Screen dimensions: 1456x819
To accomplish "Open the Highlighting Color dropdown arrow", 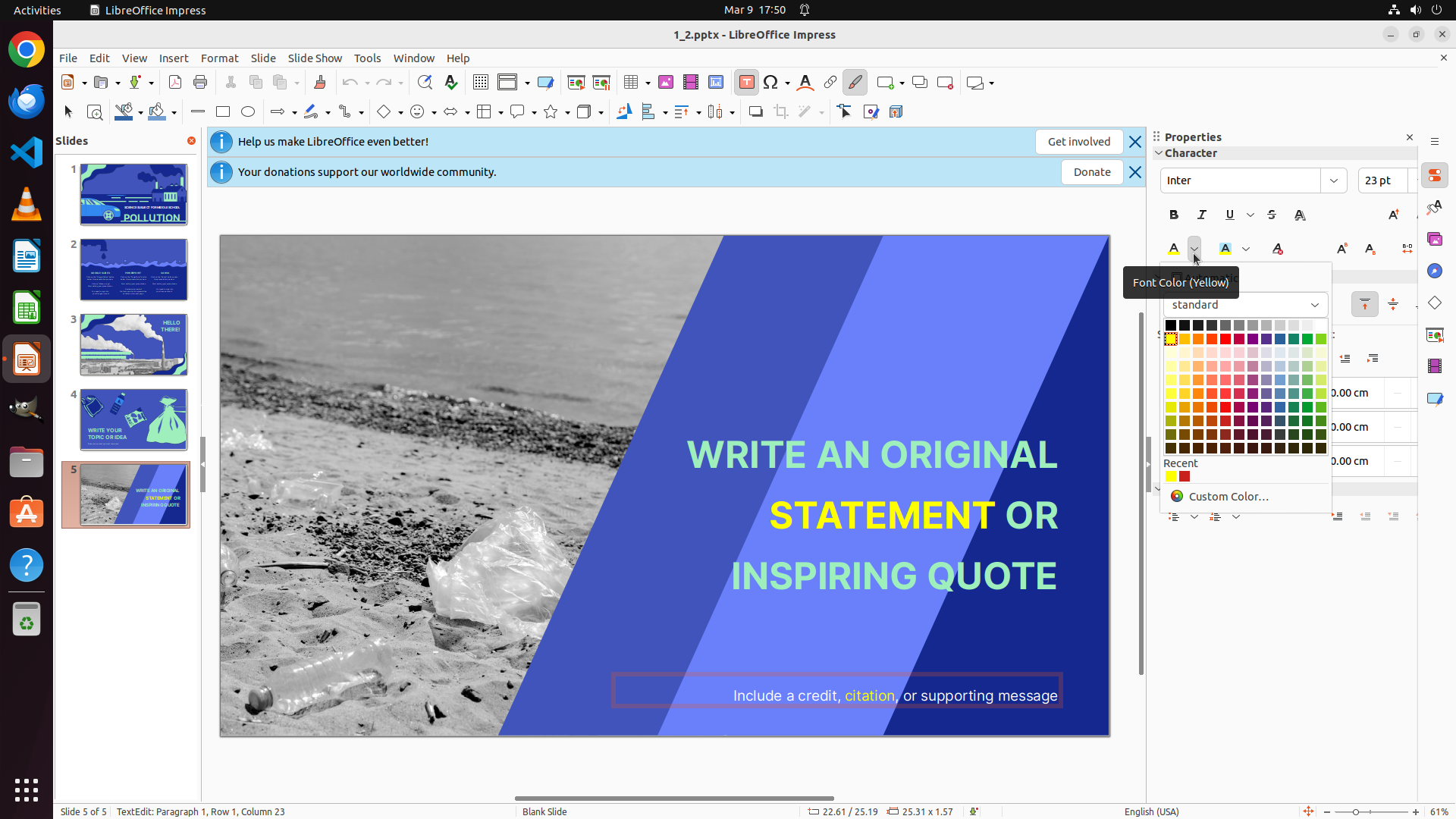I will pyautogui.click(x=1246, y=249).
